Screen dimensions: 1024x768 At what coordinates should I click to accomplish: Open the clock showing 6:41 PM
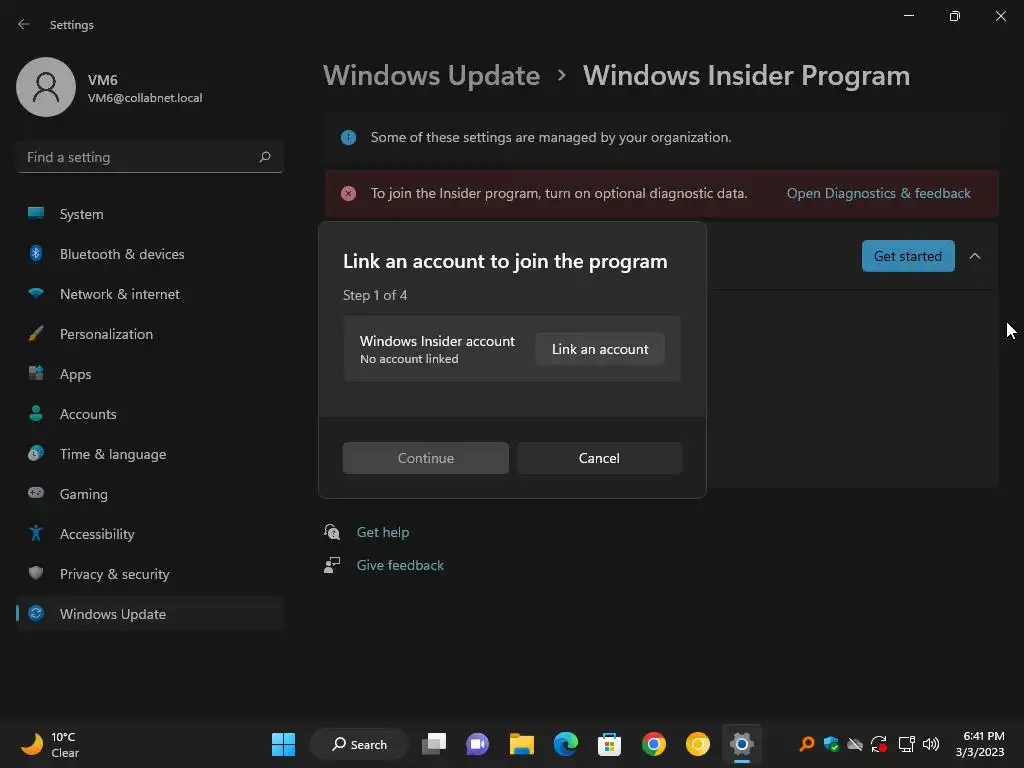[980, 744]
